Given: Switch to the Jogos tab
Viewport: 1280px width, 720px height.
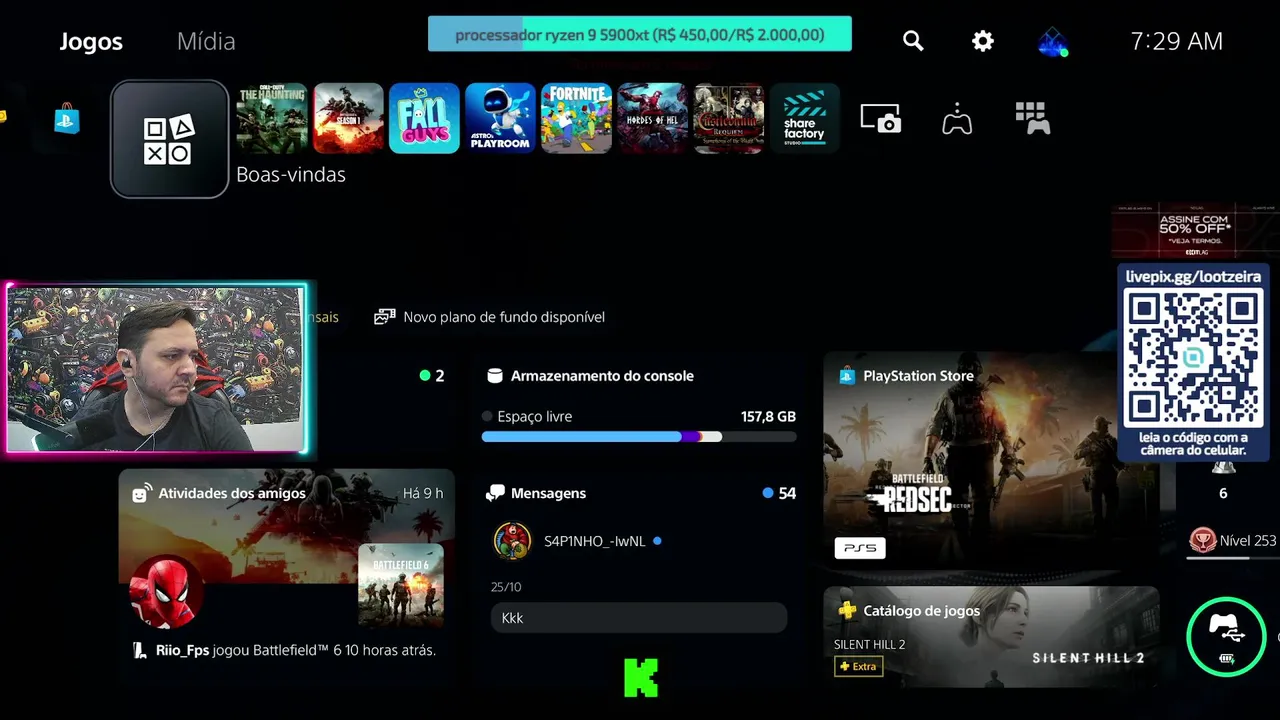Looking at the screenshot, I should coord(91,41).
